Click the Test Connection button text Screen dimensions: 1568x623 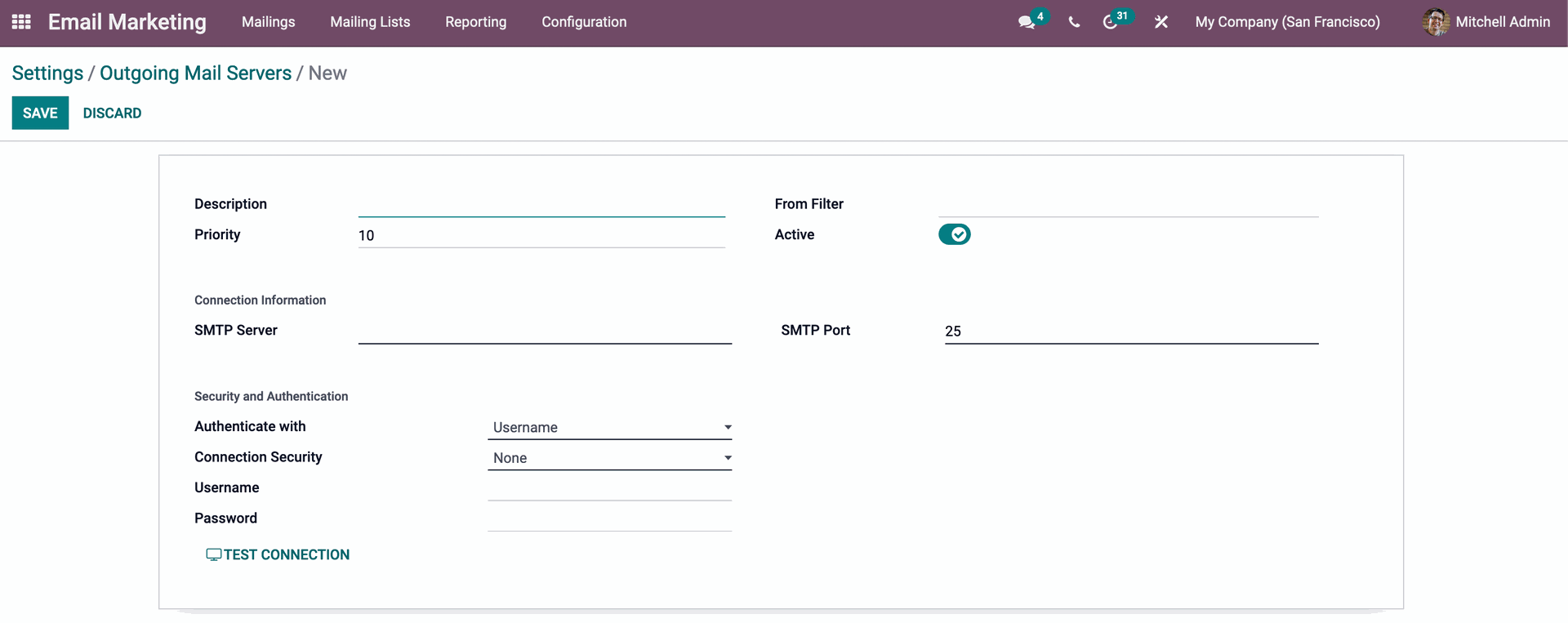[x=287, y=554]
